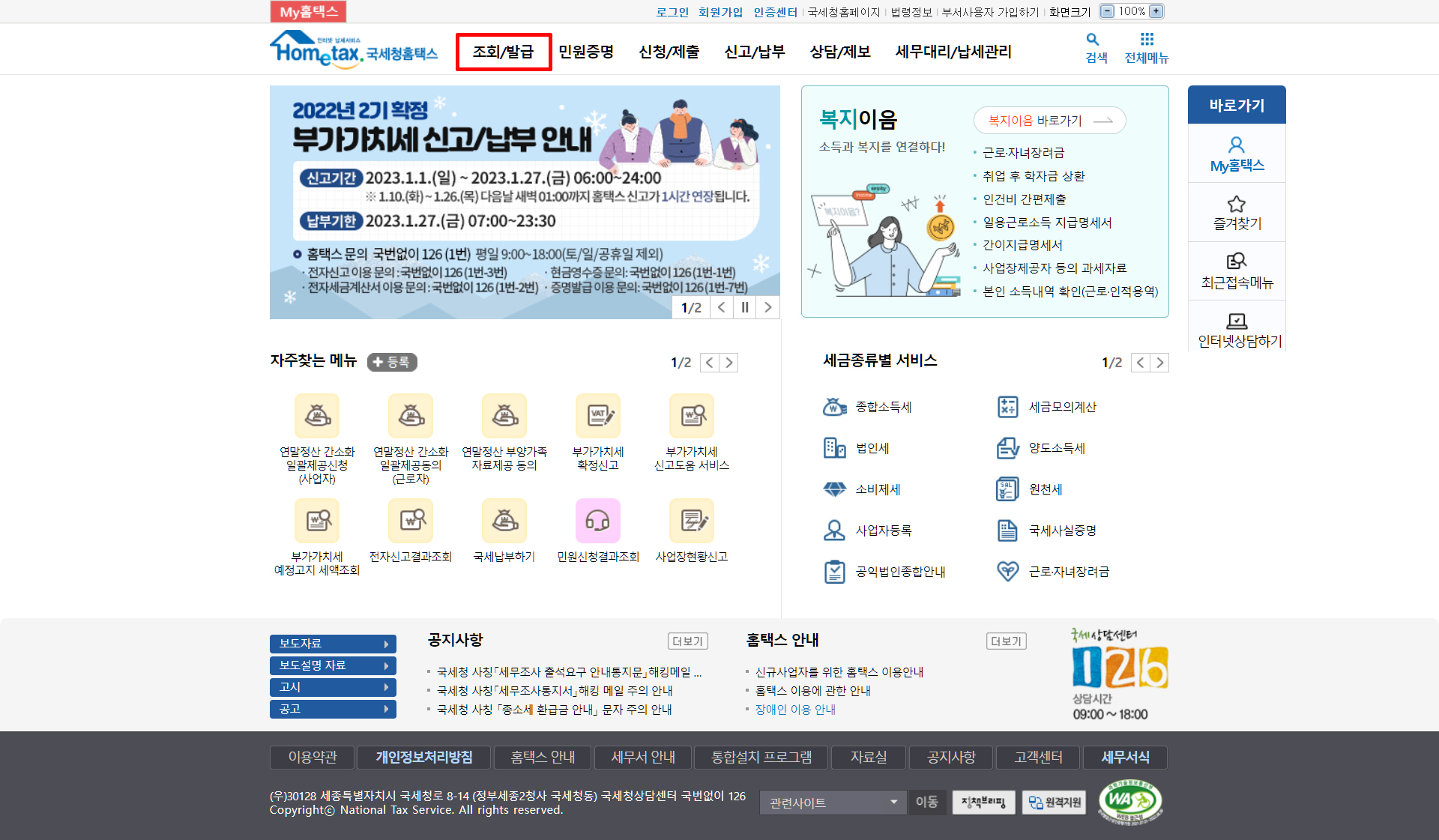Image resolution: width=1439 pixels, height=840 pixels.
Task: Open the 관련사이트 dropdown
Action: coord(833,803)
